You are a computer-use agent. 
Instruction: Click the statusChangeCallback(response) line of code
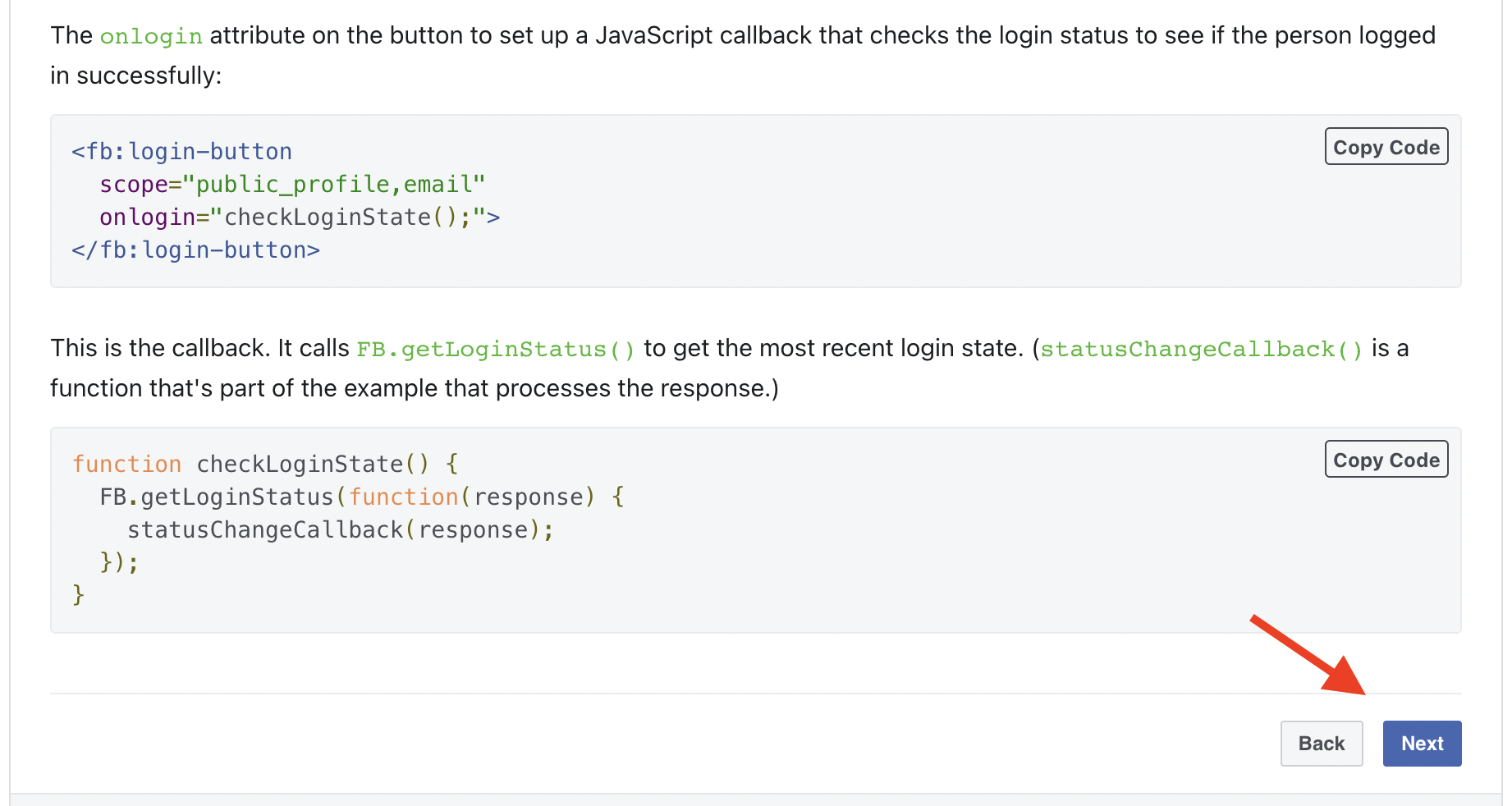point(340,529)
